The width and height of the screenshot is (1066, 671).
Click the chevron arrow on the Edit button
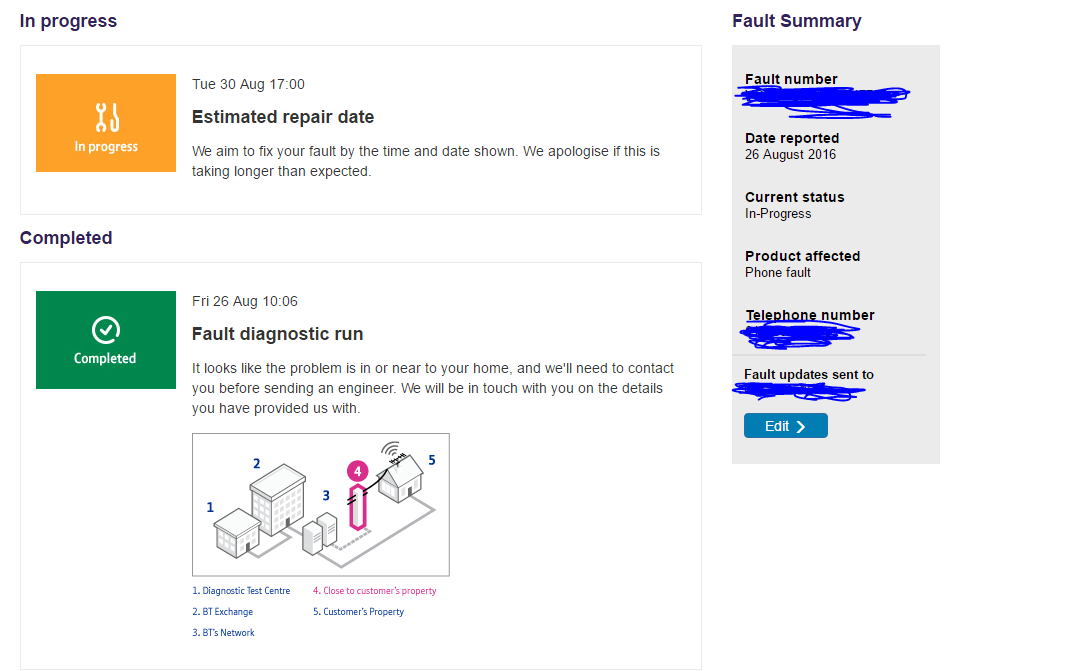800,426
